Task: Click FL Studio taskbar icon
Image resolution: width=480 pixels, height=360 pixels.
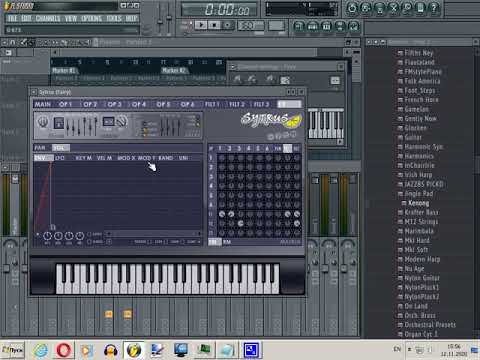Action: (134, 350)
